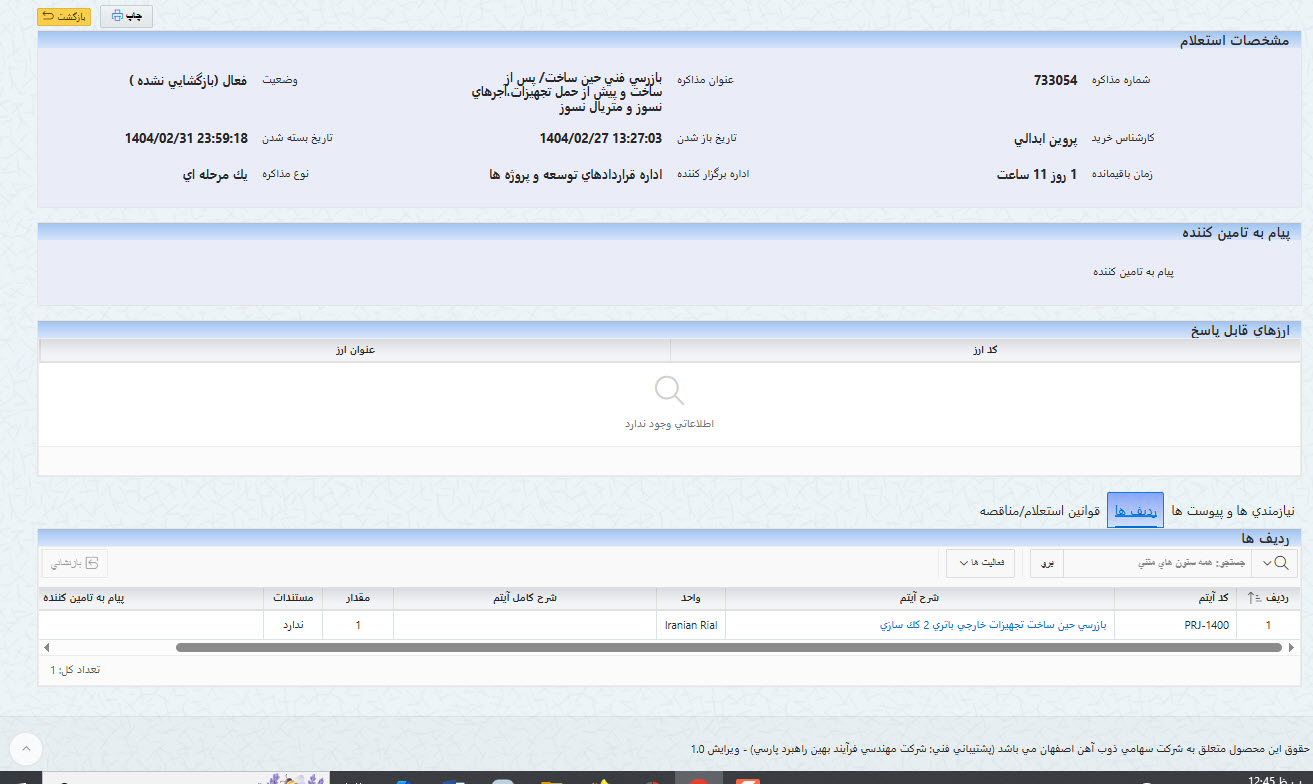Screen dimensions: 1313x784
Task: Open the قوانین استعلام/مناقصه tab
Action: 1040,511
